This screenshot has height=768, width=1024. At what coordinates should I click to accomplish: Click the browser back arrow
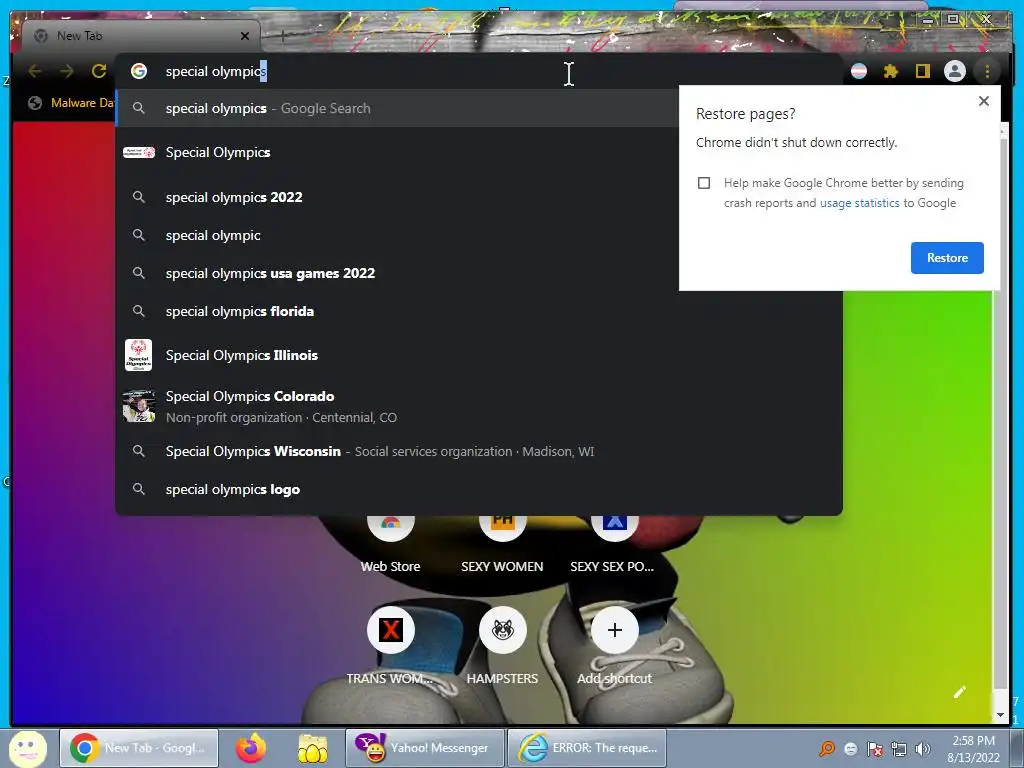point(35,71)
